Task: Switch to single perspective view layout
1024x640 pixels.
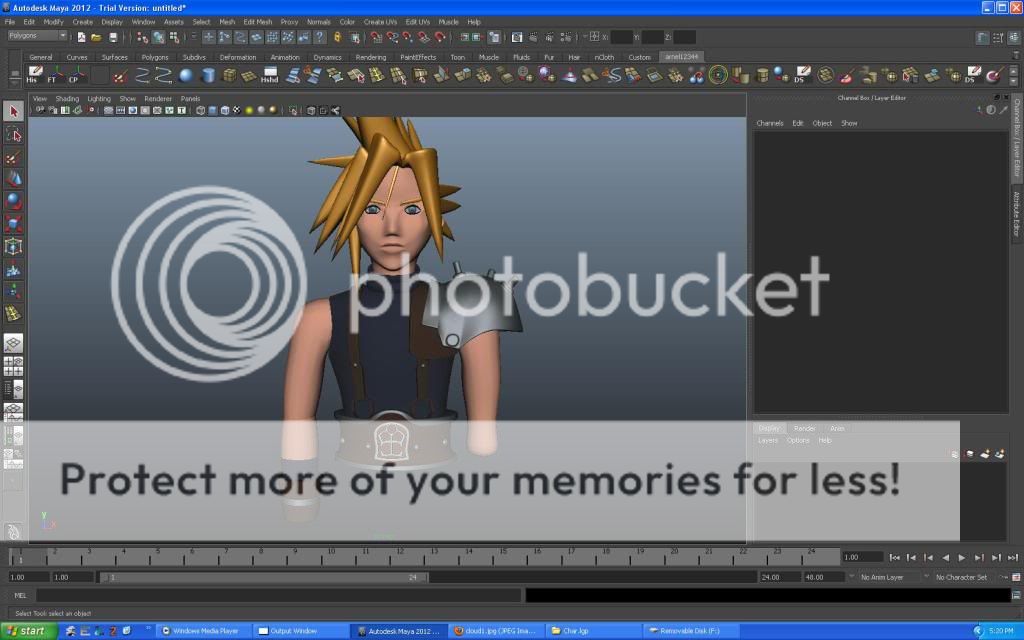Action: coord(13,343)
